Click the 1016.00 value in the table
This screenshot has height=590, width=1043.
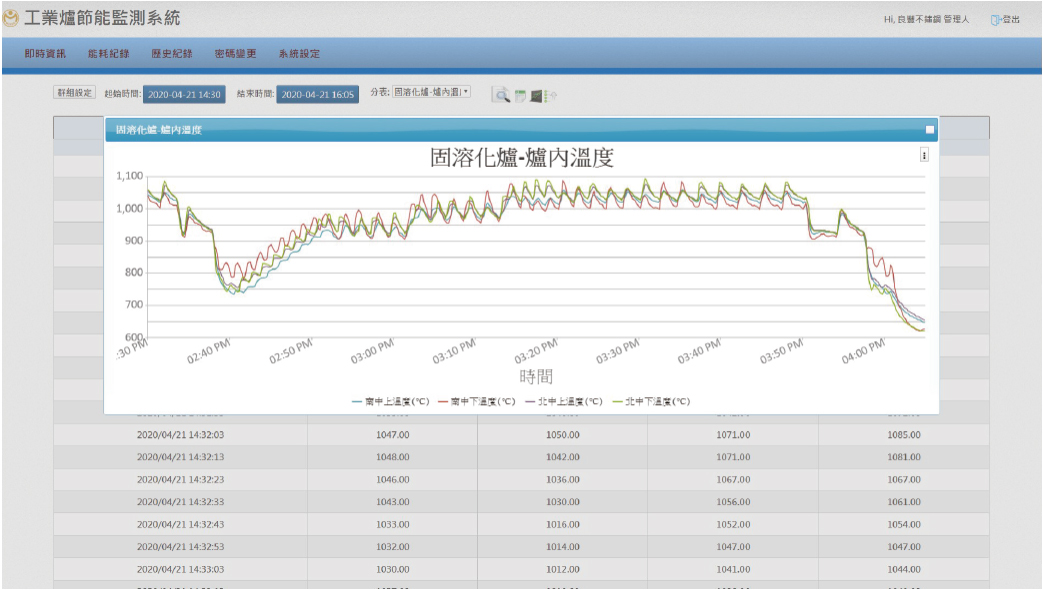point(563,525)
